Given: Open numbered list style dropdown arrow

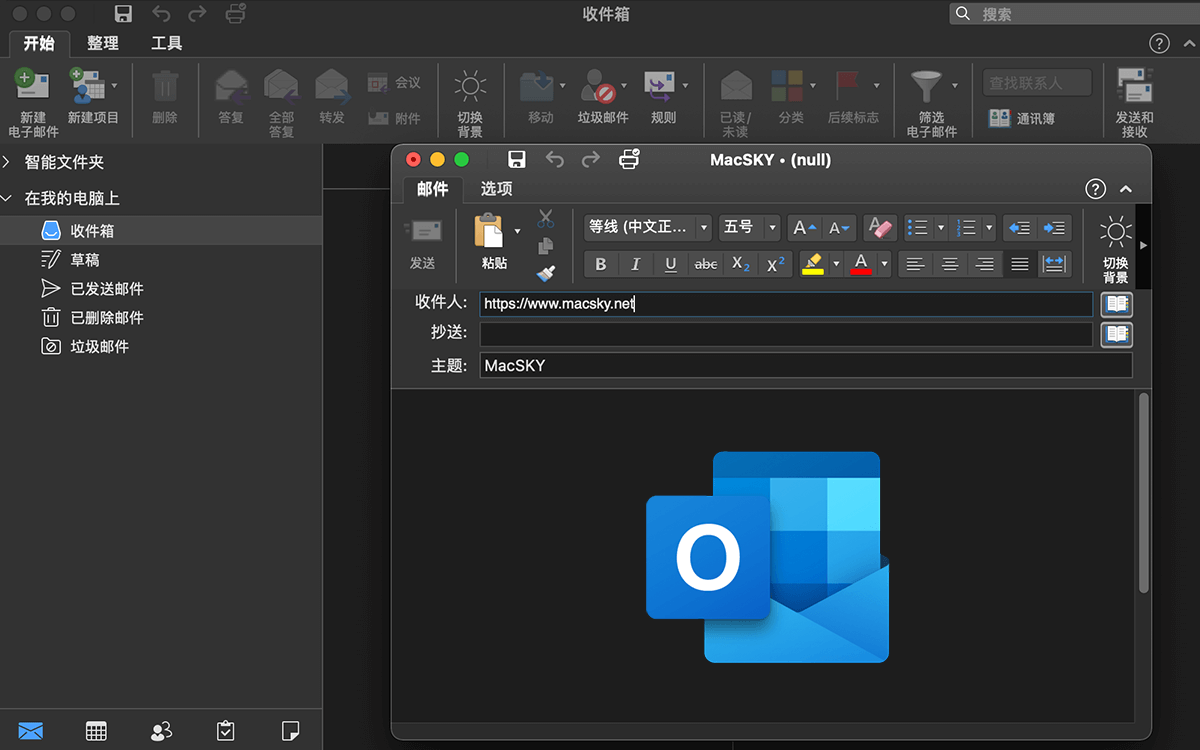Looking at the screenshot, I should pyautogui.click(x=989, y=228).
